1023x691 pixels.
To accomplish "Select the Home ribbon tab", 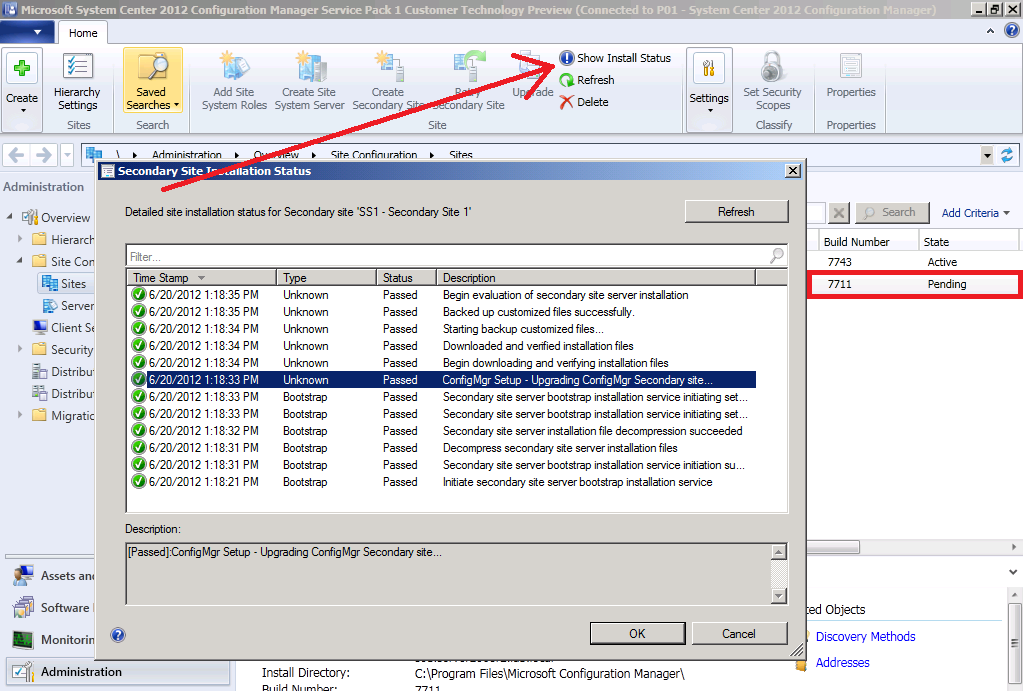I will point(83,33).
